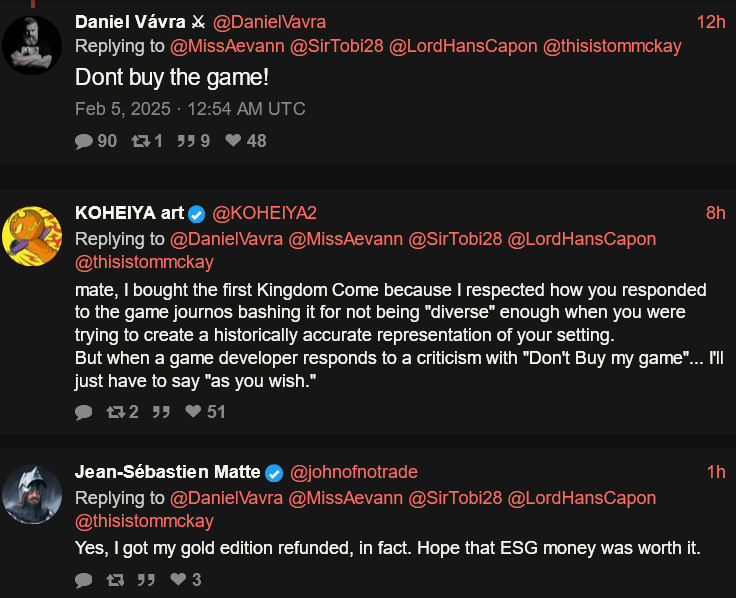Screen dimensions: 736x598
Task: Click quote icon on Daniel Vávra's tweet
Action: click(186, 141)
